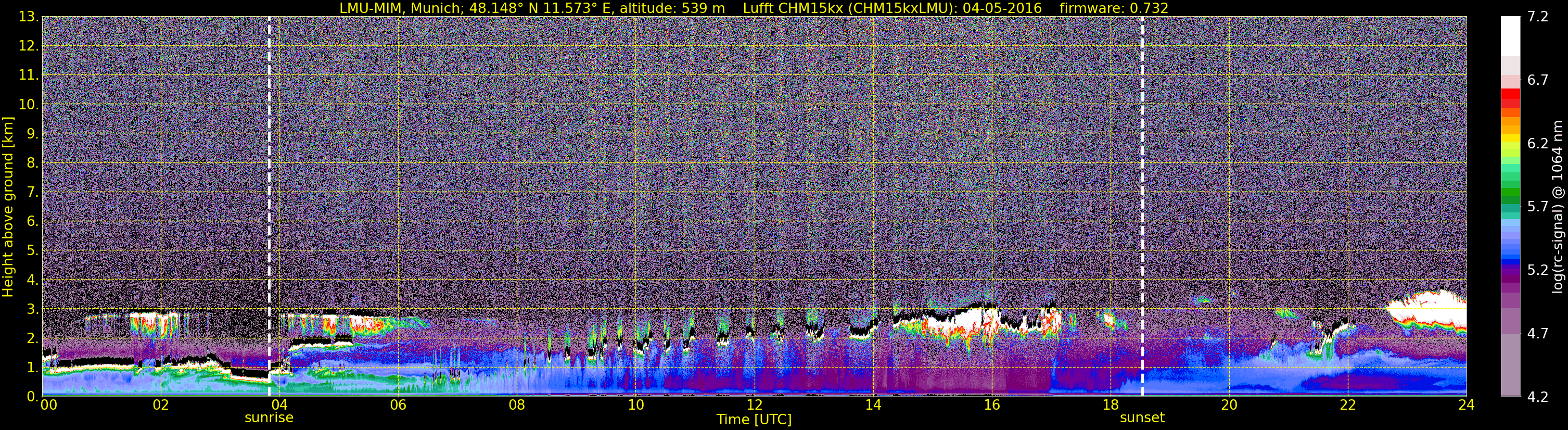Click the height tick label 10

(28, 104)
